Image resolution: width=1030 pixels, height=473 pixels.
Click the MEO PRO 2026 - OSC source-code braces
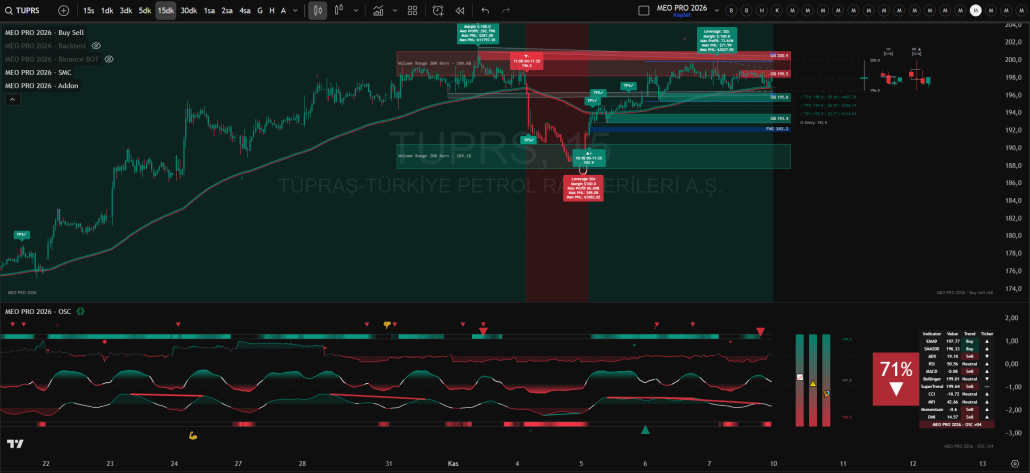pos(80,312)
